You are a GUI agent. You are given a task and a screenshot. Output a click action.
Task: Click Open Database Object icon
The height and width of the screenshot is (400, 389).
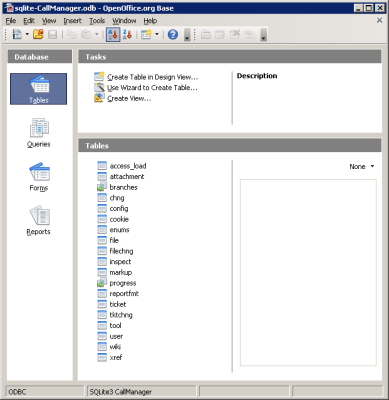pos(206,34)
